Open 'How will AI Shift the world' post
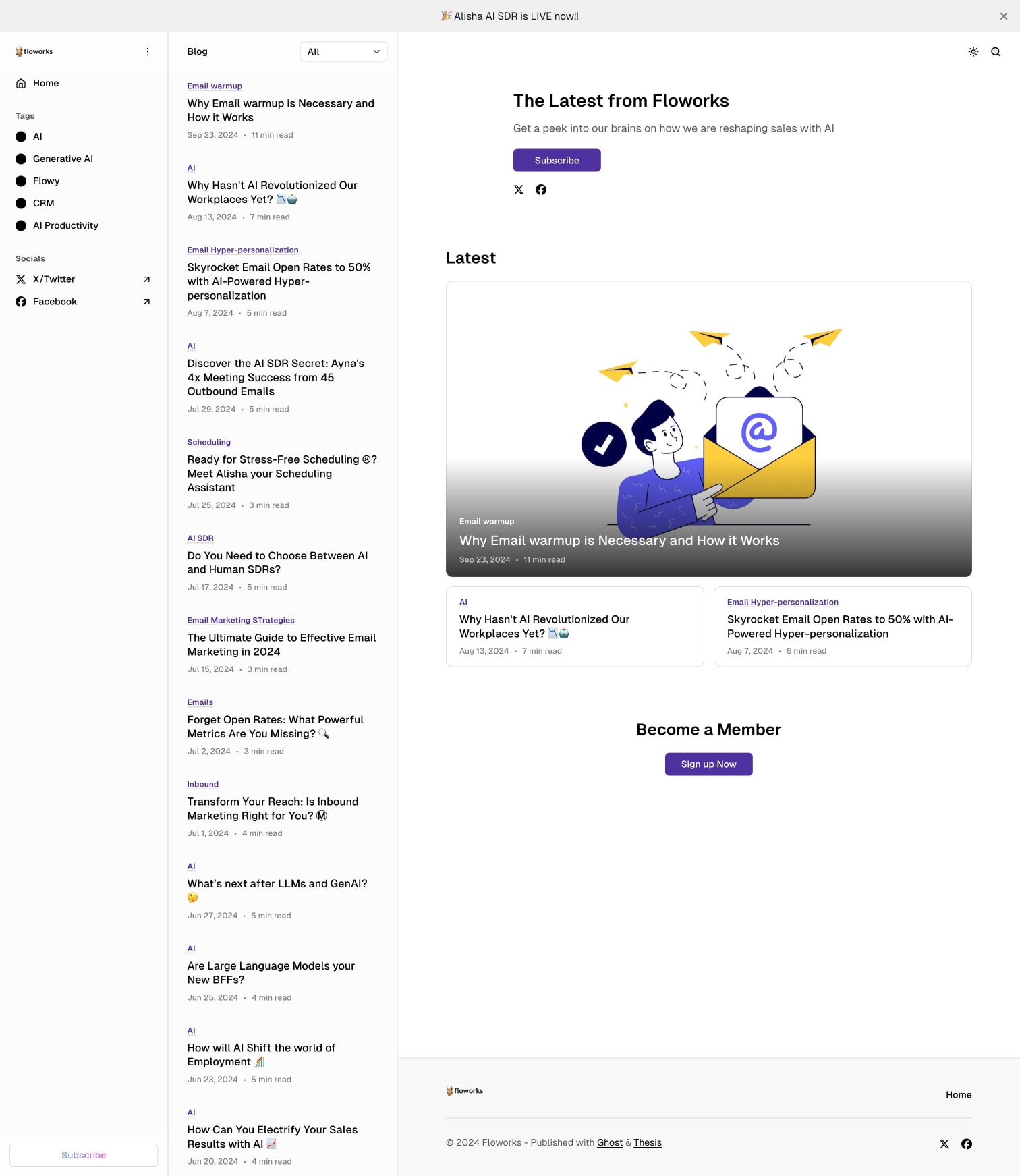This screenshot has width=1020, height=1176. 262,1055
